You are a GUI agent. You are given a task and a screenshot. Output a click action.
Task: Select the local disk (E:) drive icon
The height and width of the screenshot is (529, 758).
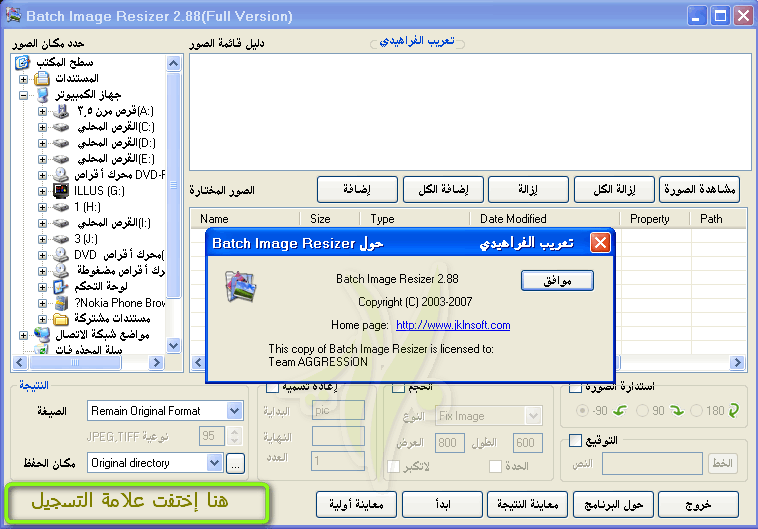(61, 159)
